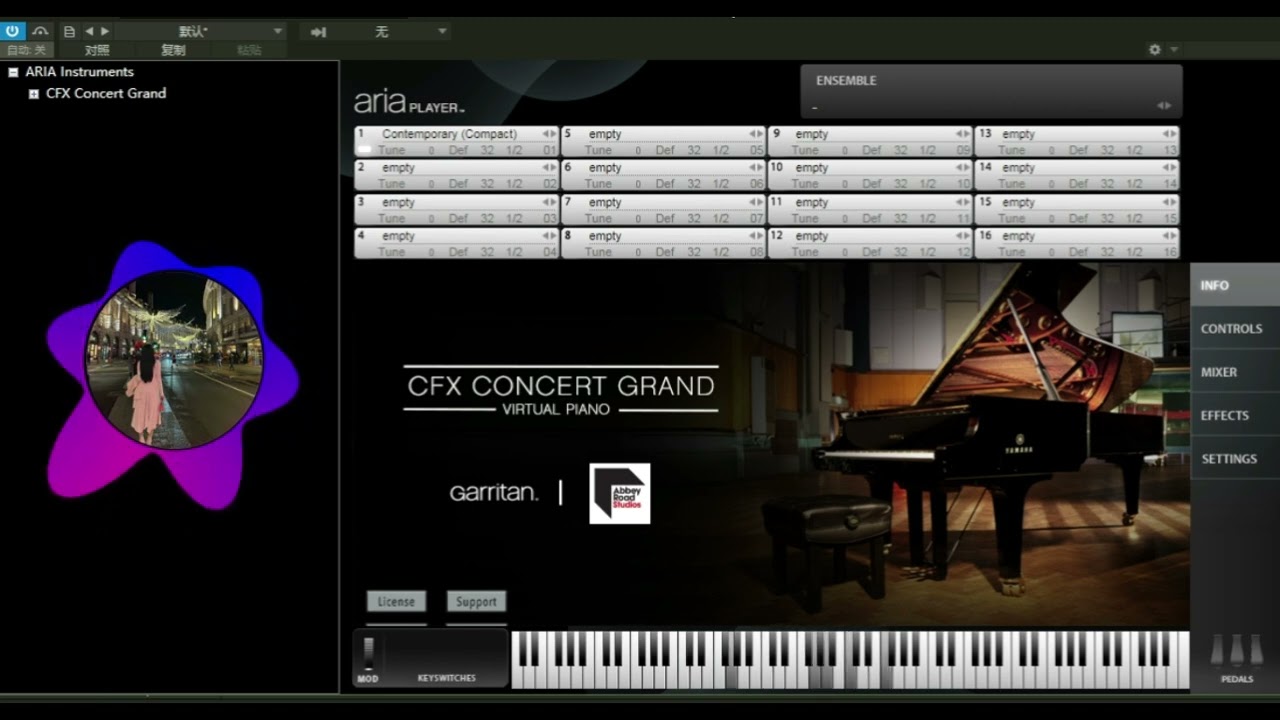Screen dimensions: 1280x720
Task: Toggle the right sustain pedal
Action: [x=1257, y=650]
